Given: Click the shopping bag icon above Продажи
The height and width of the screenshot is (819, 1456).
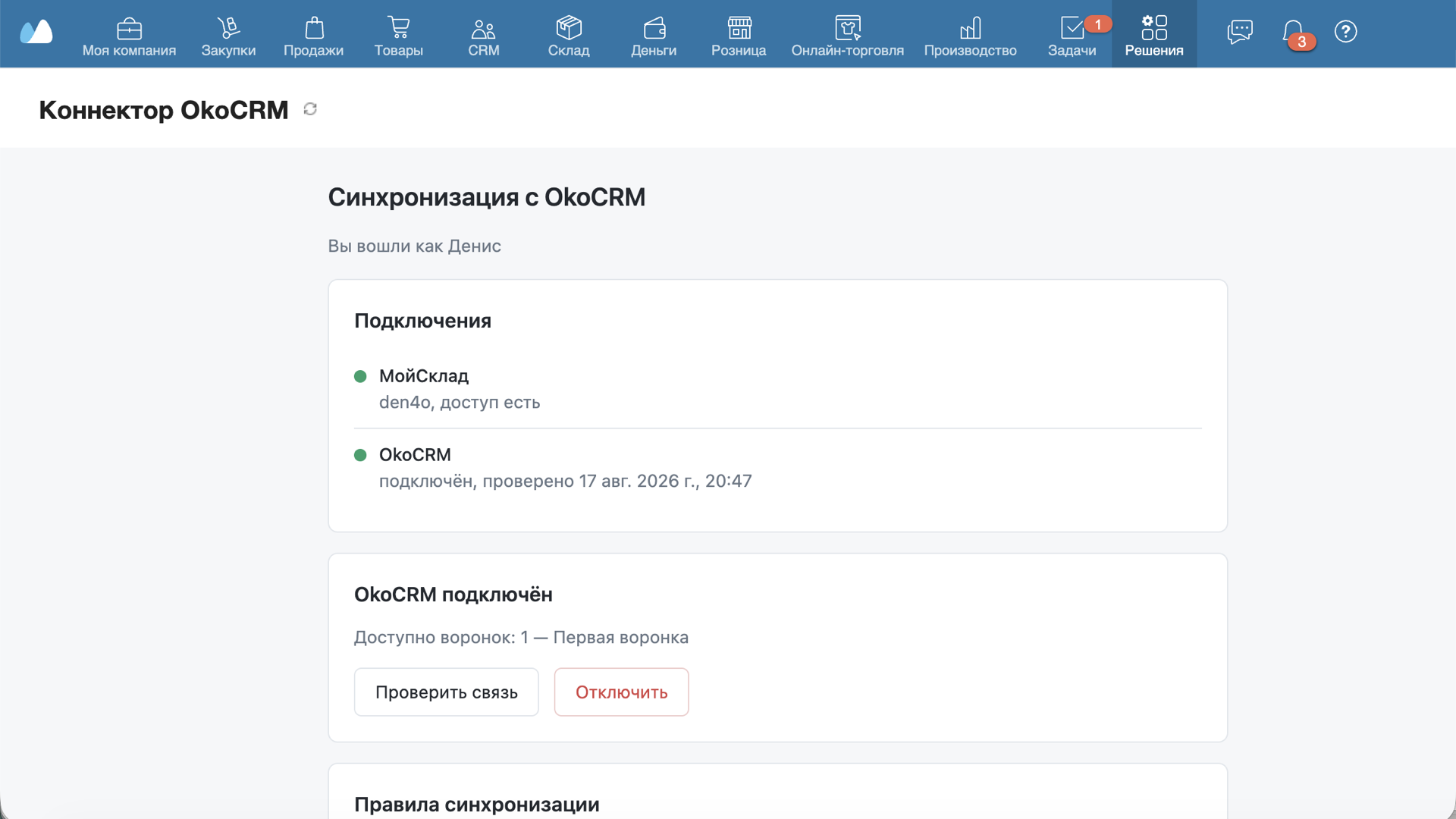Looking at the screenshot, I should point(314,28).
